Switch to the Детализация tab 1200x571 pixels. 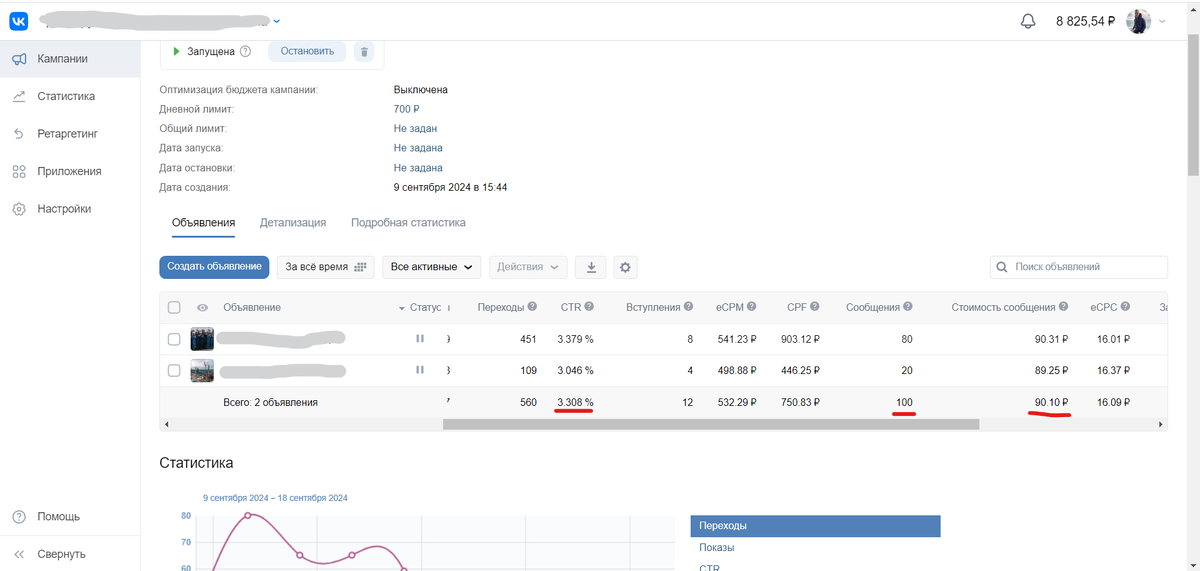pyautogui.click(x=293, y=223)
